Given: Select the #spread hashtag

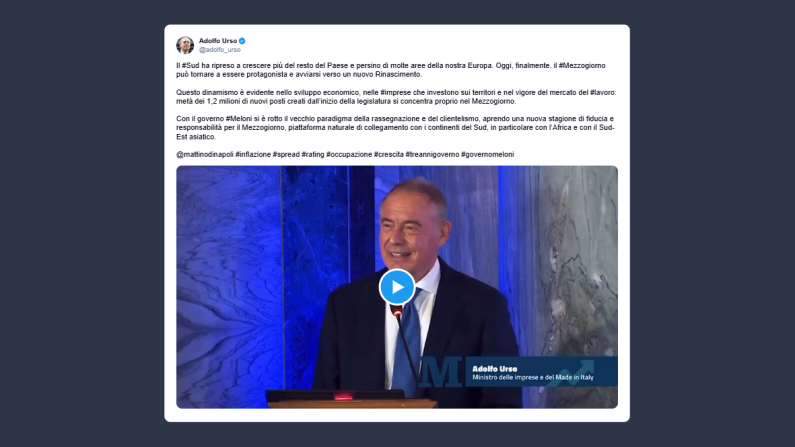Looking at the screenshot, I should (286, 155).
